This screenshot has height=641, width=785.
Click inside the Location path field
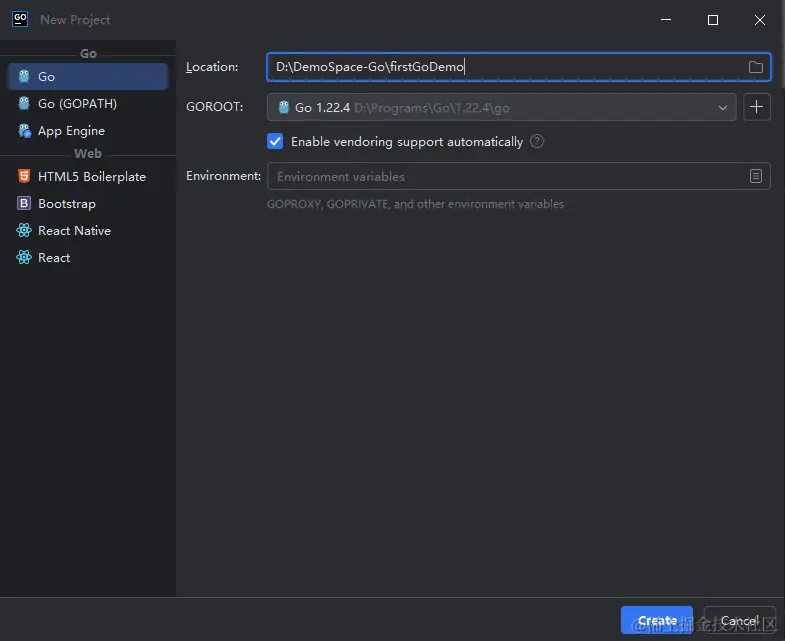518,67
